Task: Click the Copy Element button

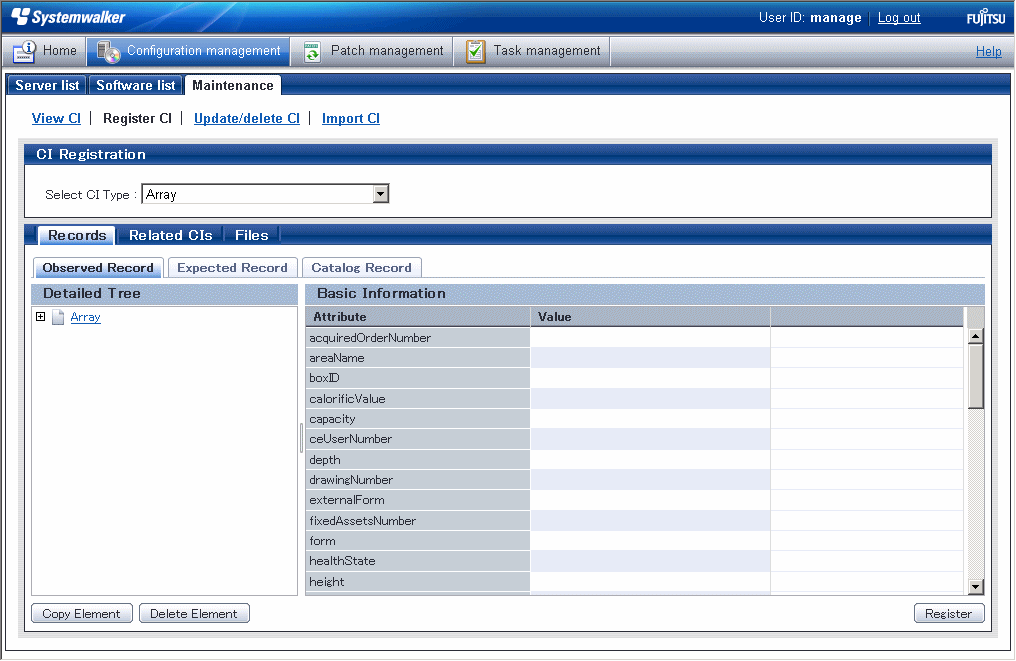Action: [x=82, y=613]
